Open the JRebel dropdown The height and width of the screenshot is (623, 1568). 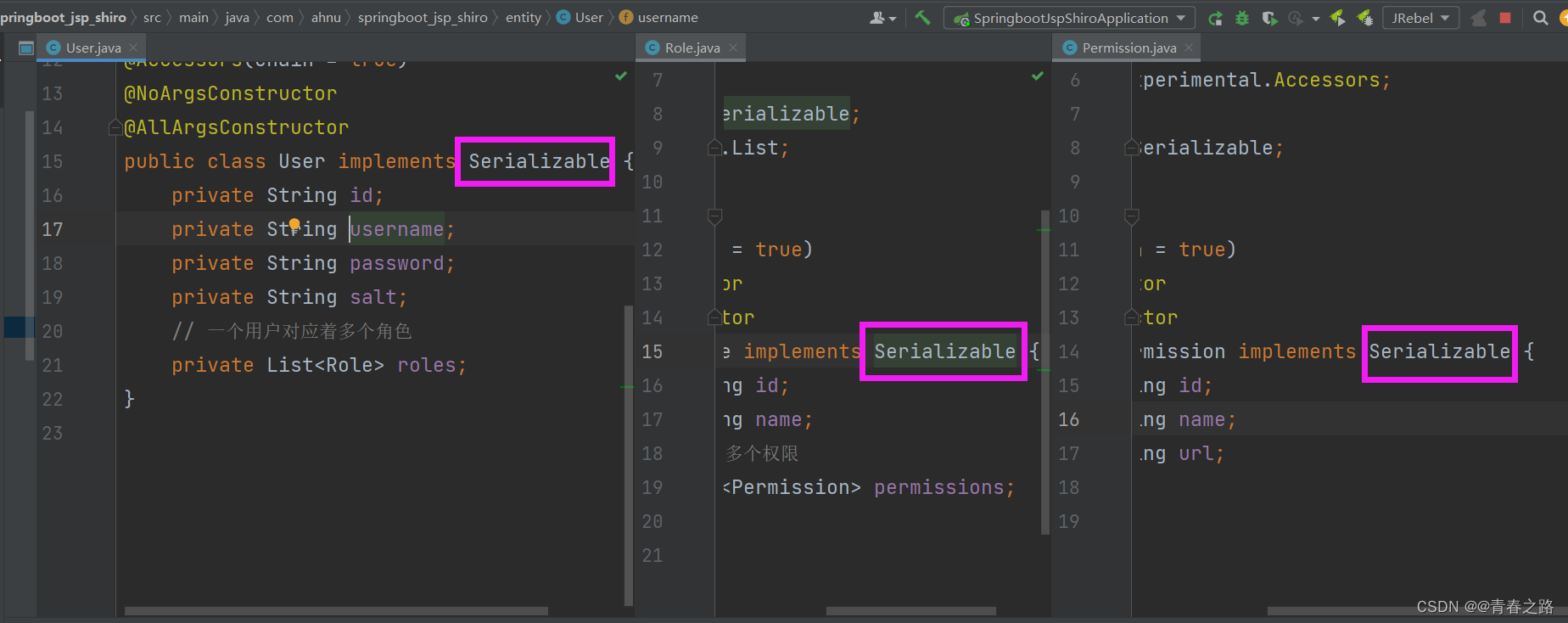point(1421,18)
